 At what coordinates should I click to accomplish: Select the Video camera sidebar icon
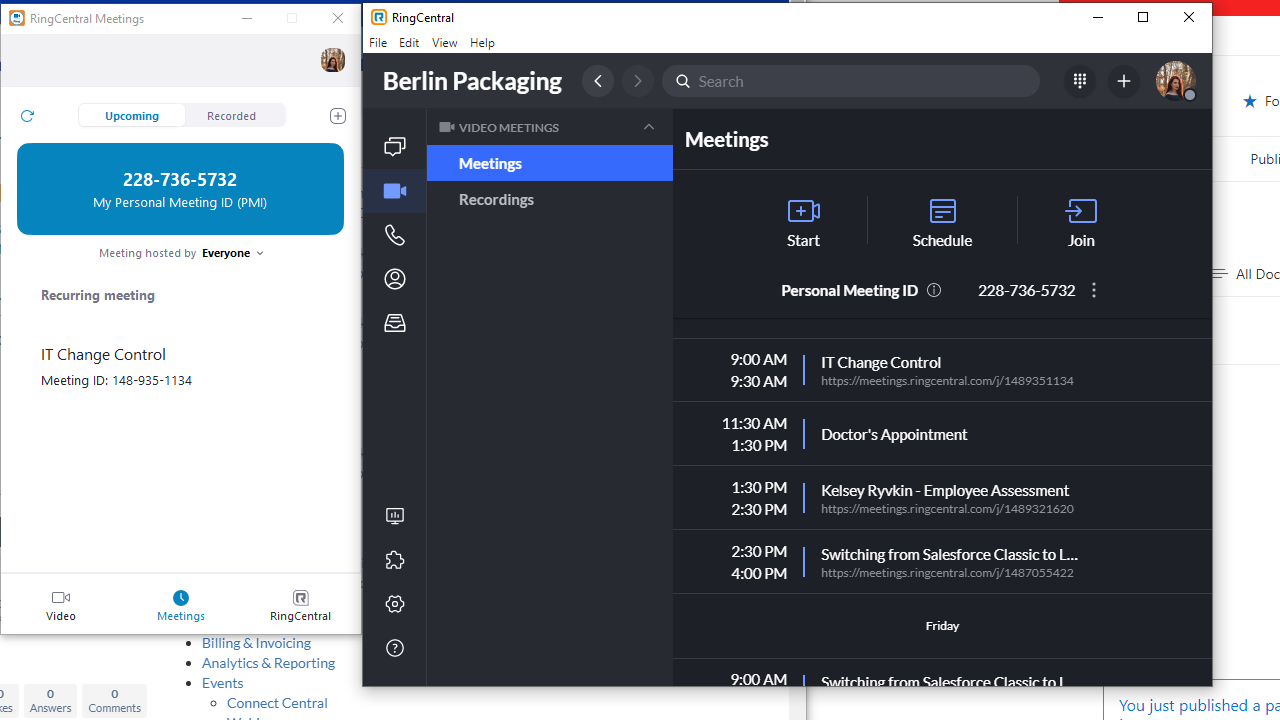pos(395,191)
